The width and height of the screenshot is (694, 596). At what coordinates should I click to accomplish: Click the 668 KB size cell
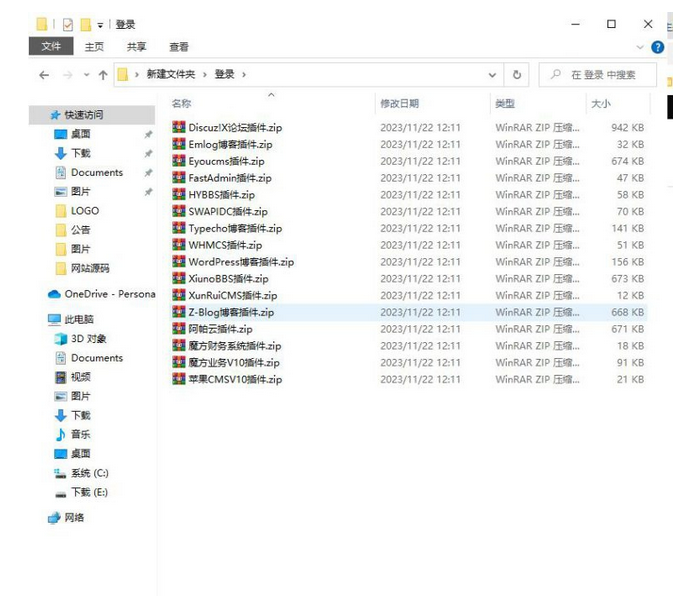[x=628, y=312]
